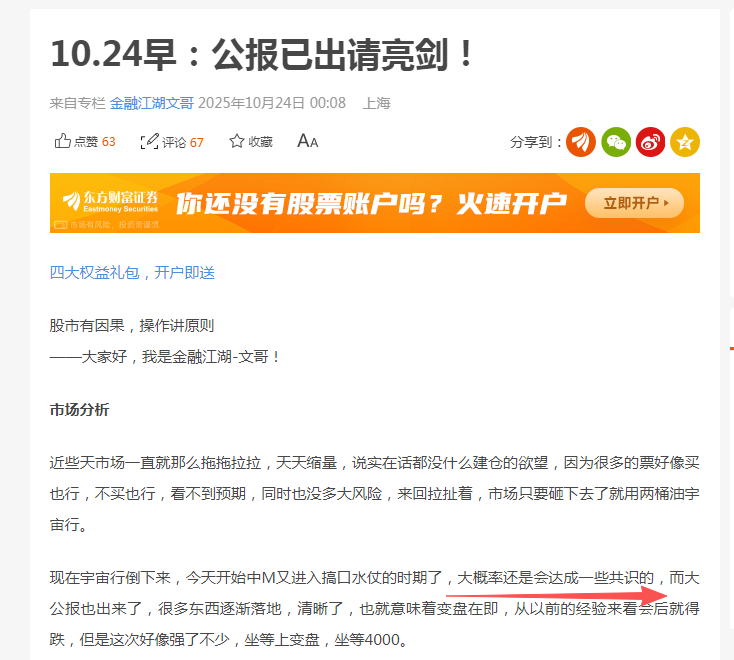Open the 金融江湖文哥 column link

coord(152,103)
